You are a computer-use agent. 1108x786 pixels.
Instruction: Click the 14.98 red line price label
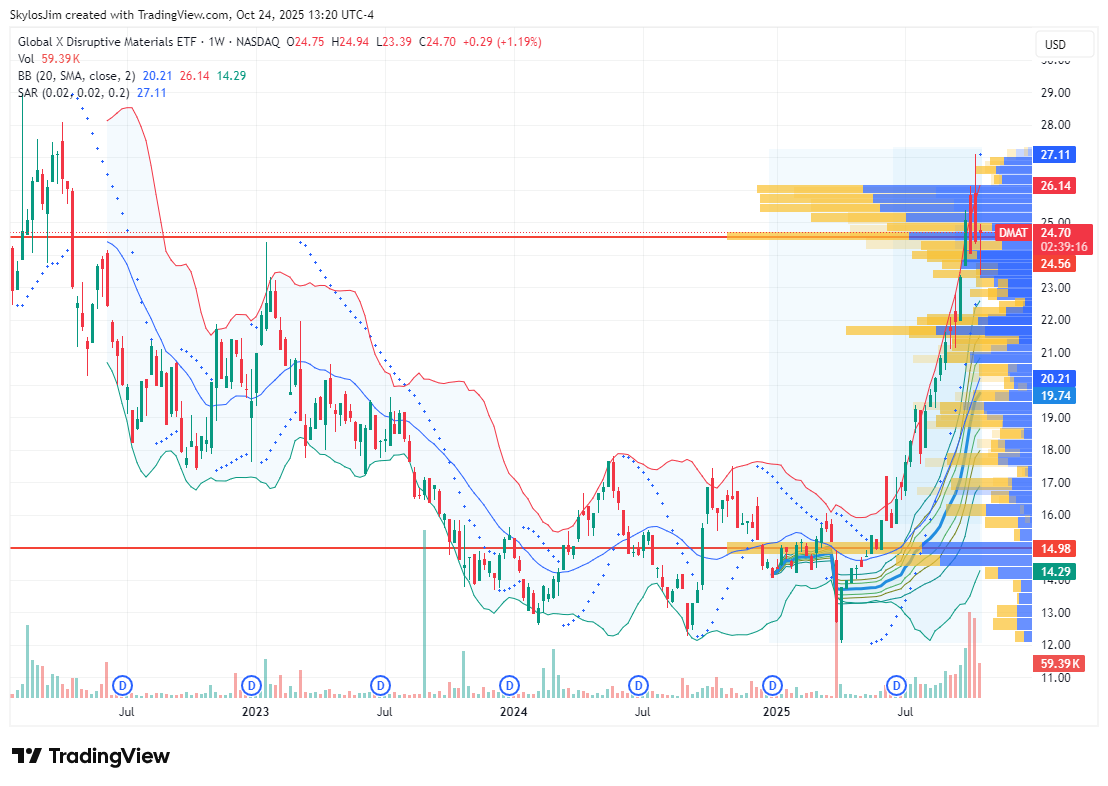pyautogui.click(x=1054, y=549)
